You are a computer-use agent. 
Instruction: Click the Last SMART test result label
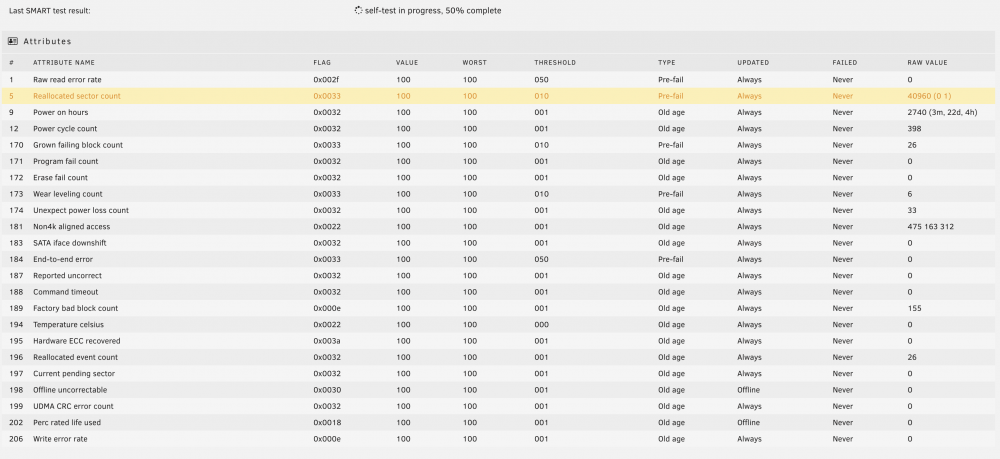[x=49, y=11]
